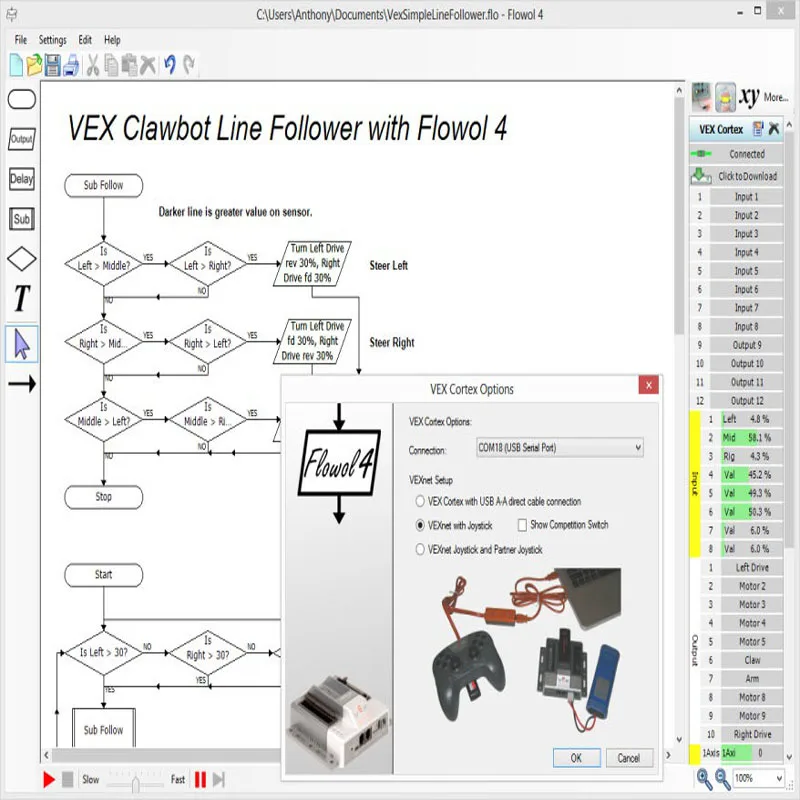This screenshot has height=800, width=800.
Task: Select the Output parallelogram tool
Action: (22, 139)
